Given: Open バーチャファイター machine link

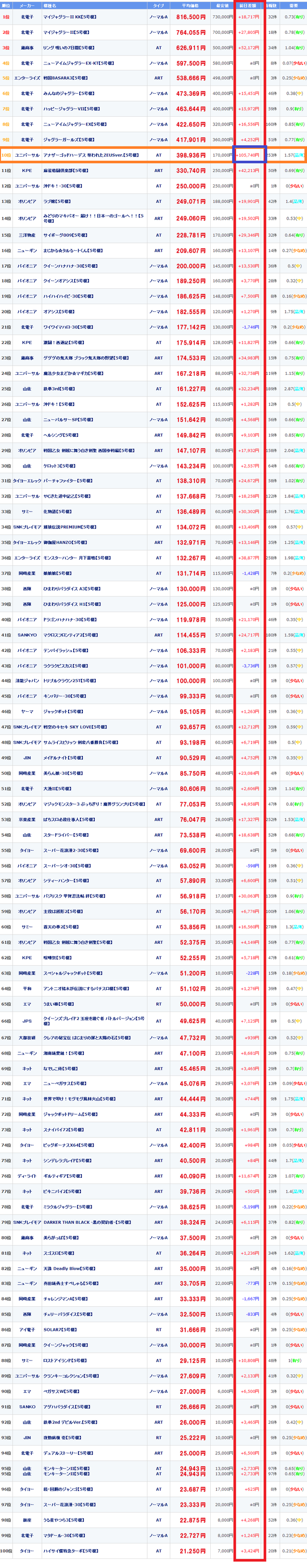Looking at the screenshot, I should coord(68,481).
